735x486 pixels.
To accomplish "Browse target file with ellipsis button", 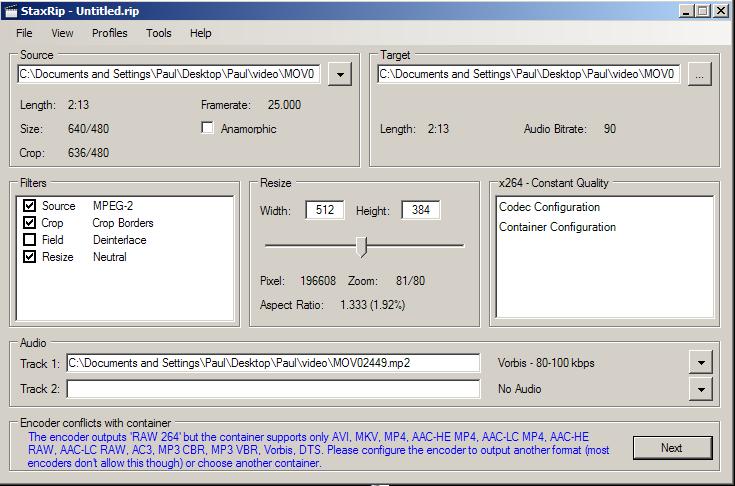I will click(x=699, y=74).
